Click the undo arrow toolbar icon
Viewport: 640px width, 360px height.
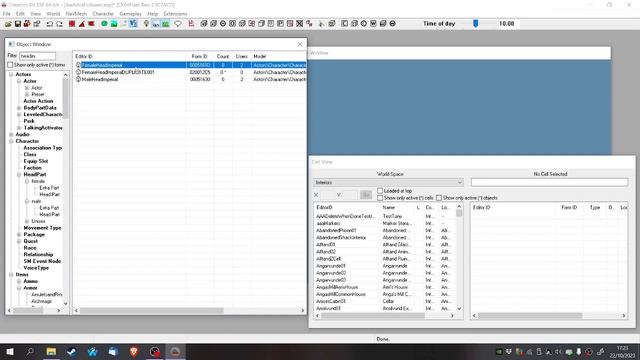pyautogui.click(x=49, y=24)
